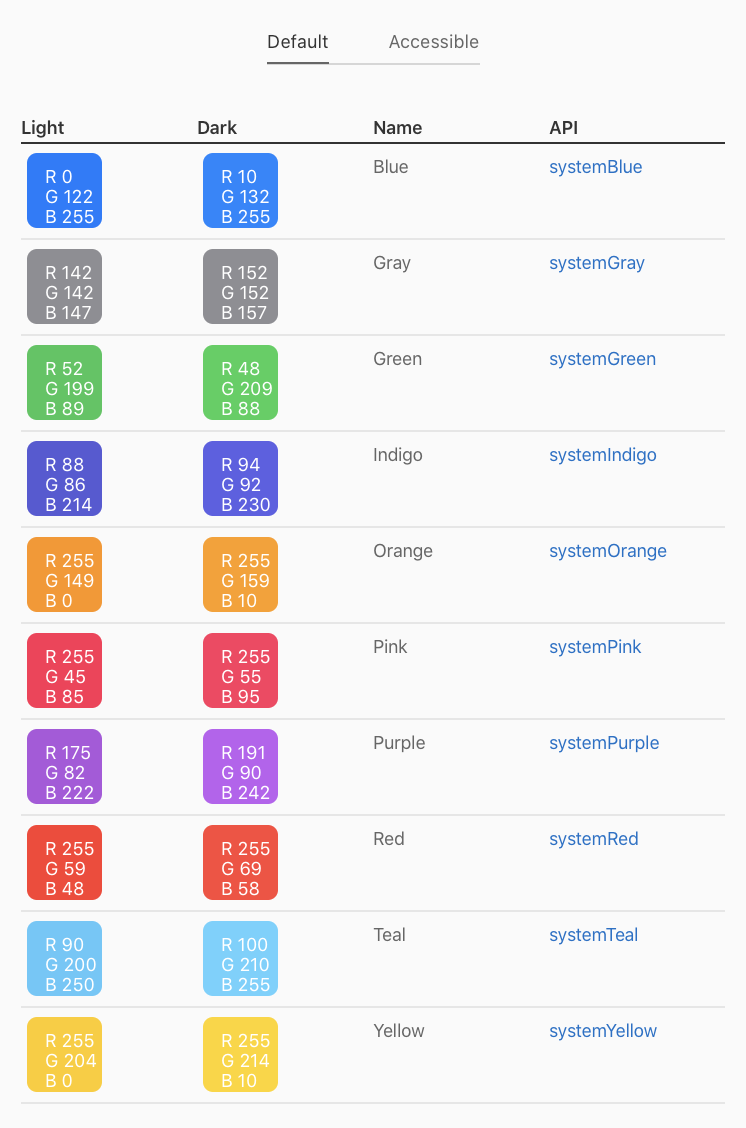Open the systemGray API link
Viewport: 746px width, 1128px height.
[x=596, y=263]
